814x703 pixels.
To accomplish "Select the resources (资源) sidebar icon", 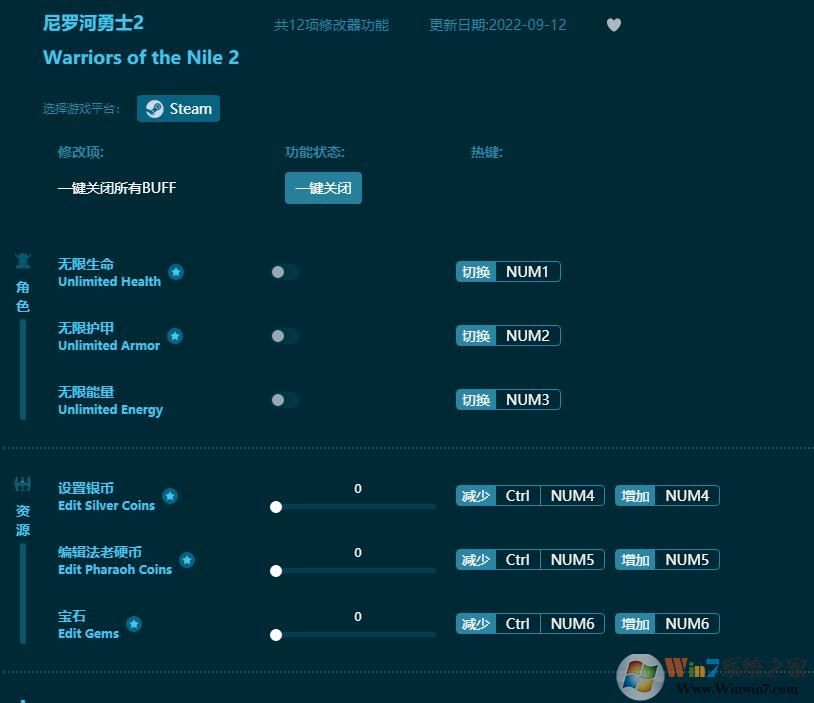I will click(22, 484).
